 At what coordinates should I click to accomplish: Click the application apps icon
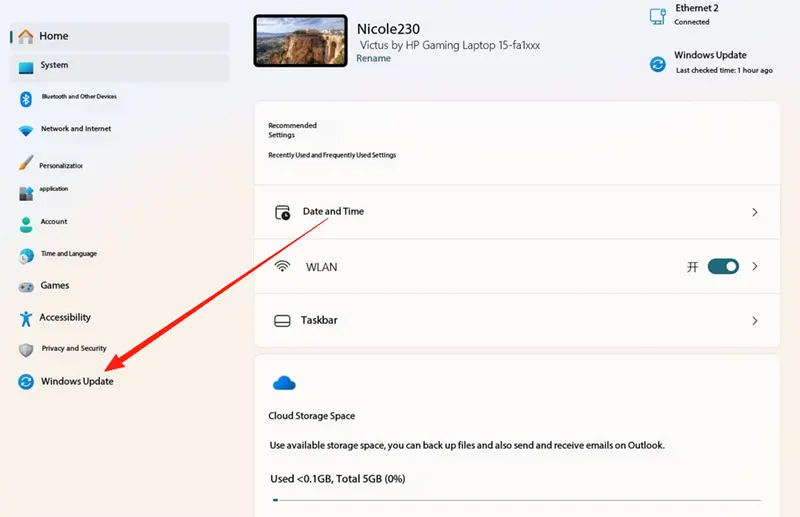pos(26,193)
